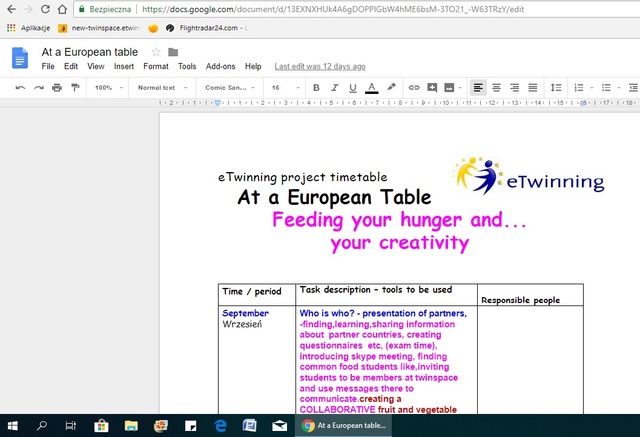Go back with browser back arrow

(11, 9)
